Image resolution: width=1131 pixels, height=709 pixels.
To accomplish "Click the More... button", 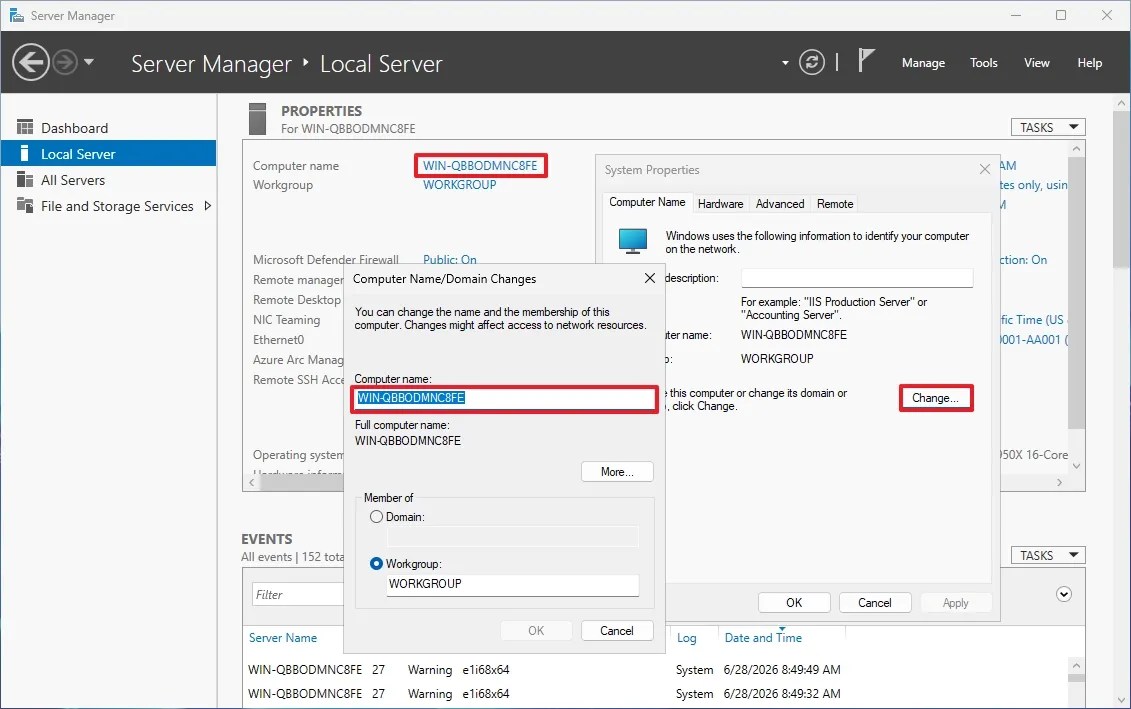I will [x=617, y=472].
